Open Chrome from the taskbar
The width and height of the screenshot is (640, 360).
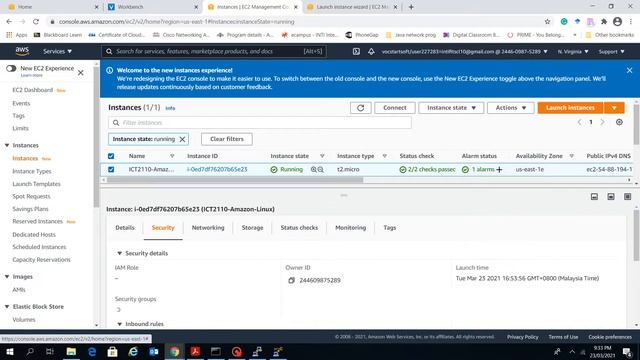coord(174,351)
